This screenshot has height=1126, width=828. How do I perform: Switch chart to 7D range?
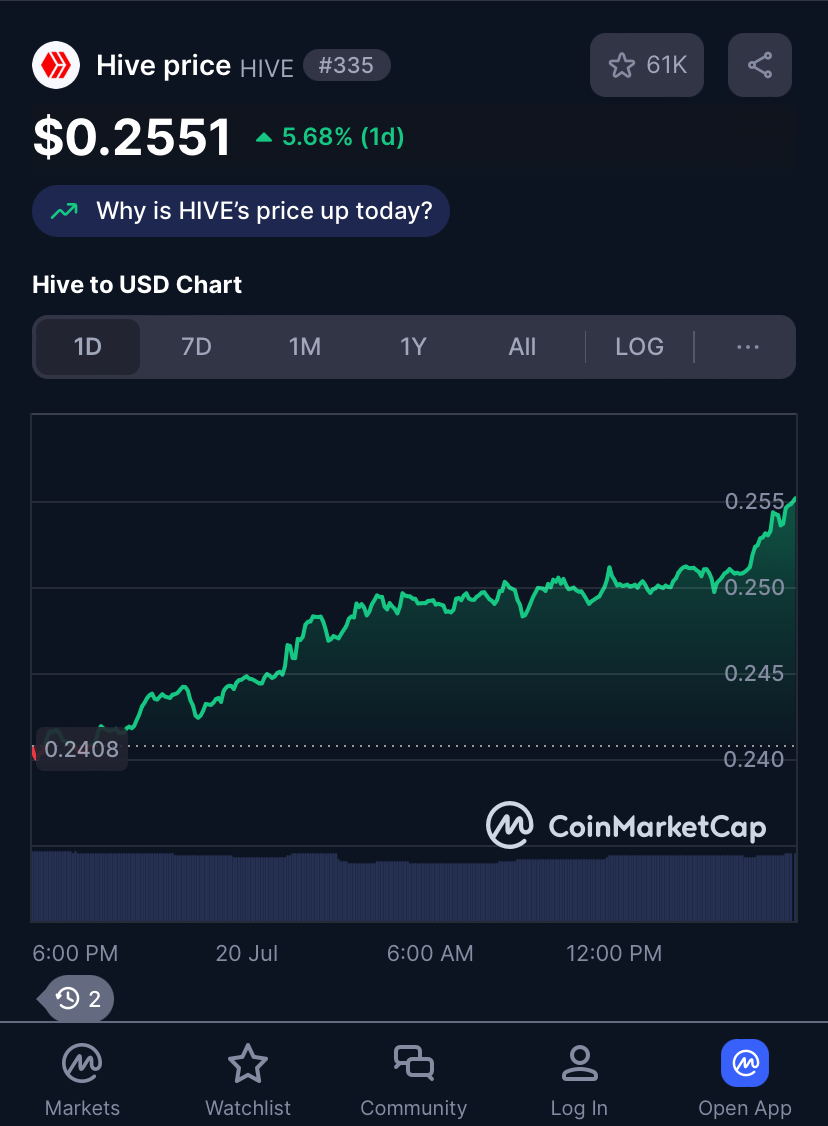pos(196,347)
